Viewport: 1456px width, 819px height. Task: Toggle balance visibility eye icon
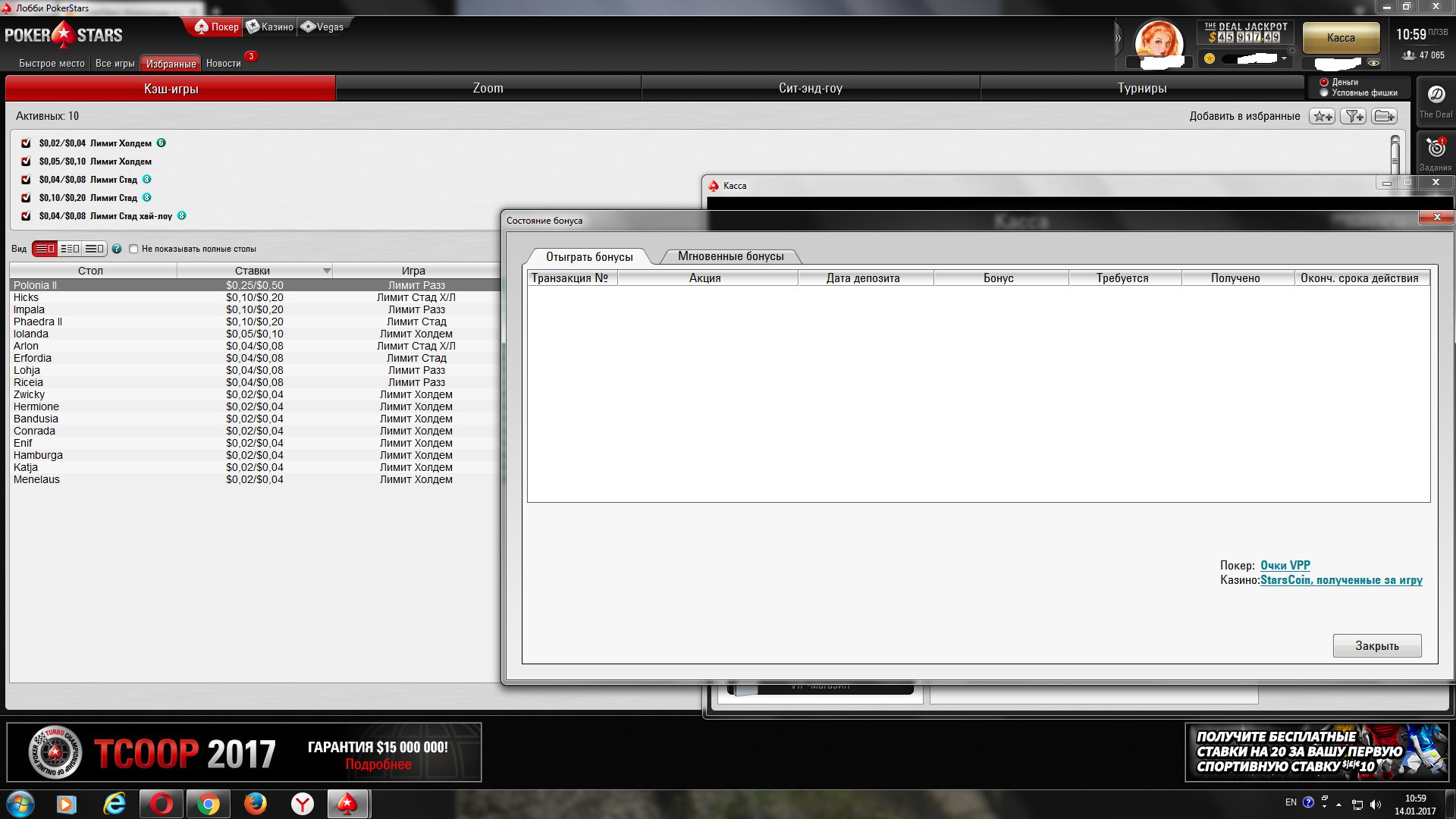[1373, 63]
